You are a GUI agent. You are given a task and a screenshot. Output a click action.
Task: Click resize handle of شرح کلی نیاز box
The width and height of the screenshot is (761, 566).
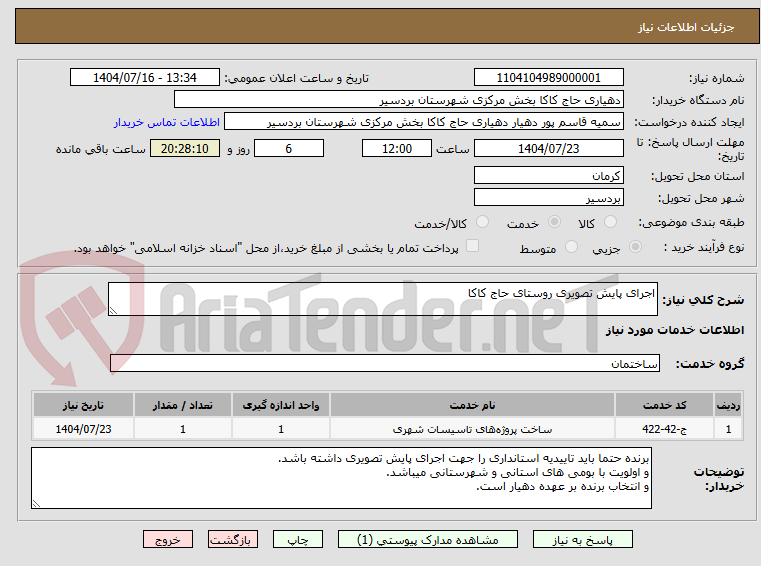[113, 311]
